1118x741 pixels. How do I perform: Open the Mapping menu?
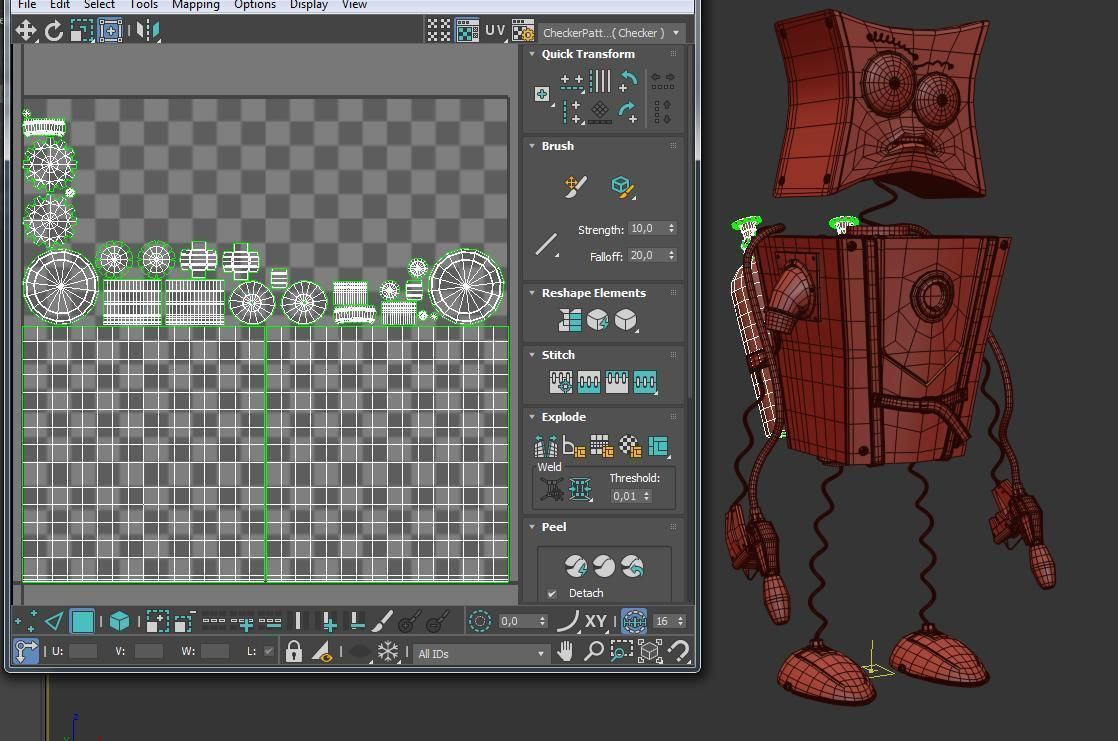(195, 5)
